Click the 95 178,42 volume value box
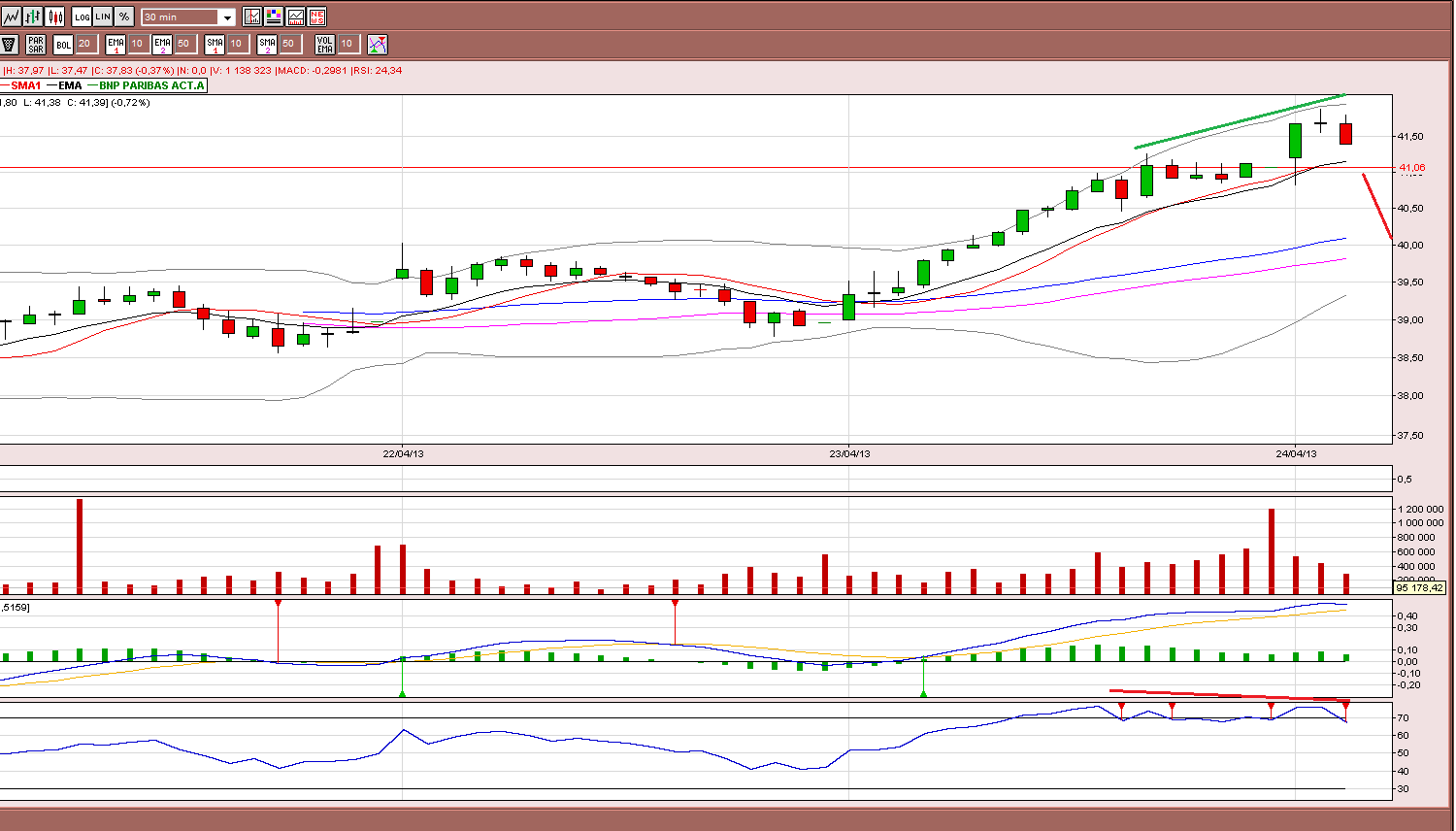 click(1420, 587)
